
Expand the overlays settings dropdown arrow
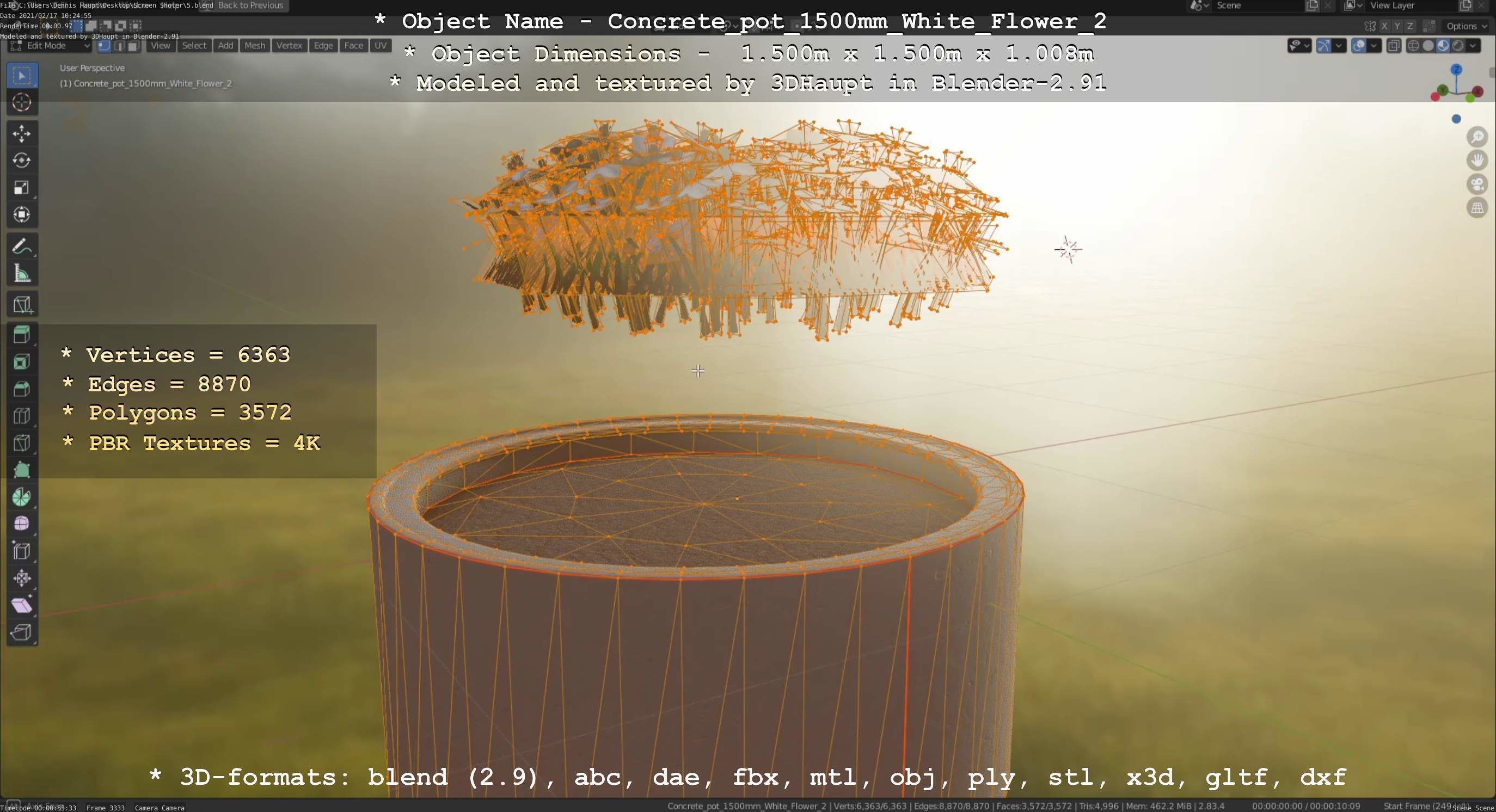pos(1374,46)
